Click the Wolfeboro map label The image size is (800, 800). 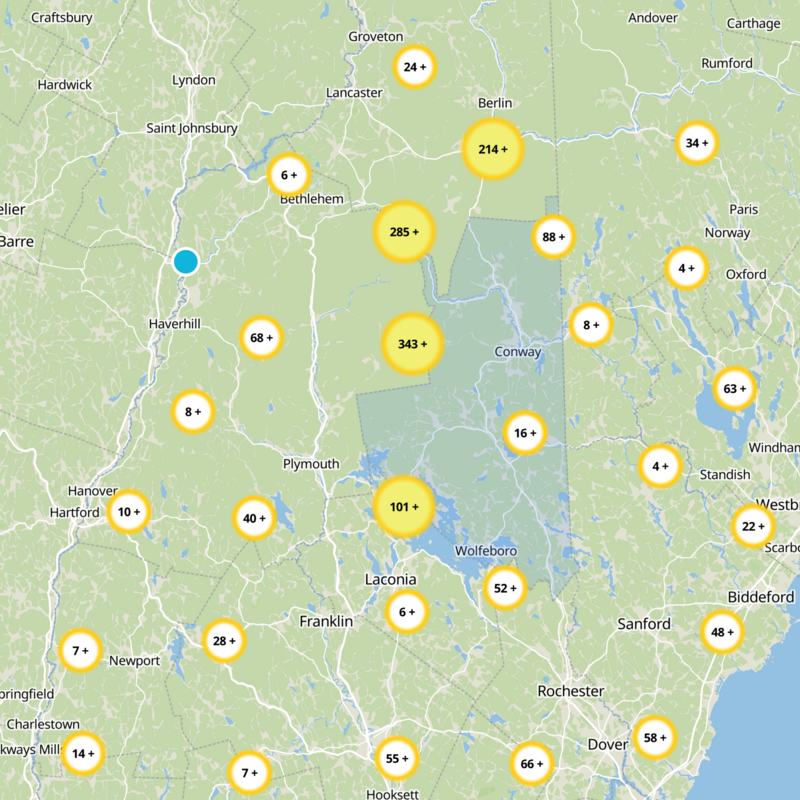click(486, 551)
